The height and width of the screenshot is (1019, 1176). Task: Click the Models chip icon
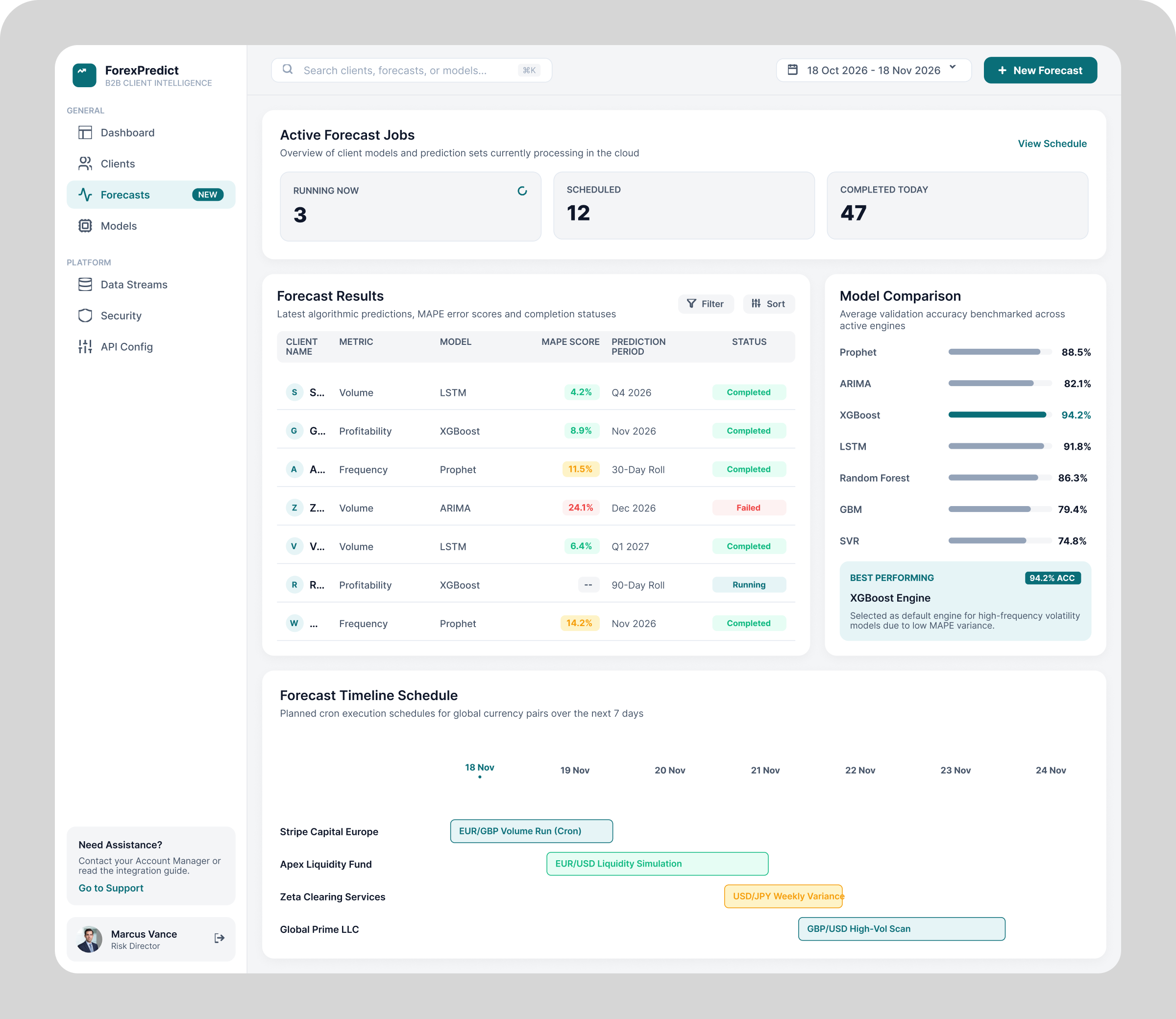pos(85,226)
